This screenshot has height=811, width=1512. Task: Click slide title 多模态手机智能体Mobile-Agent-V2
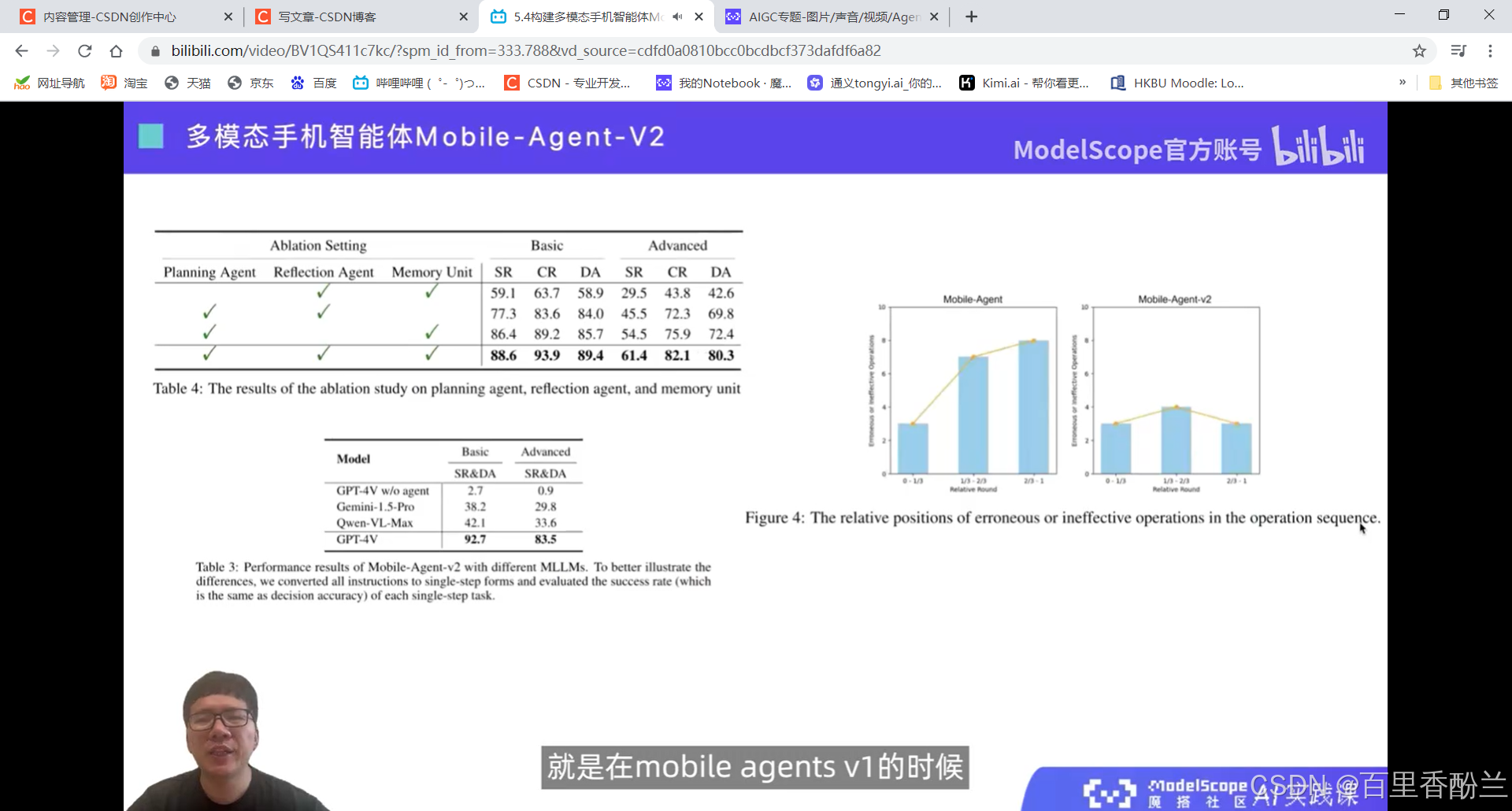pos(425,137)
